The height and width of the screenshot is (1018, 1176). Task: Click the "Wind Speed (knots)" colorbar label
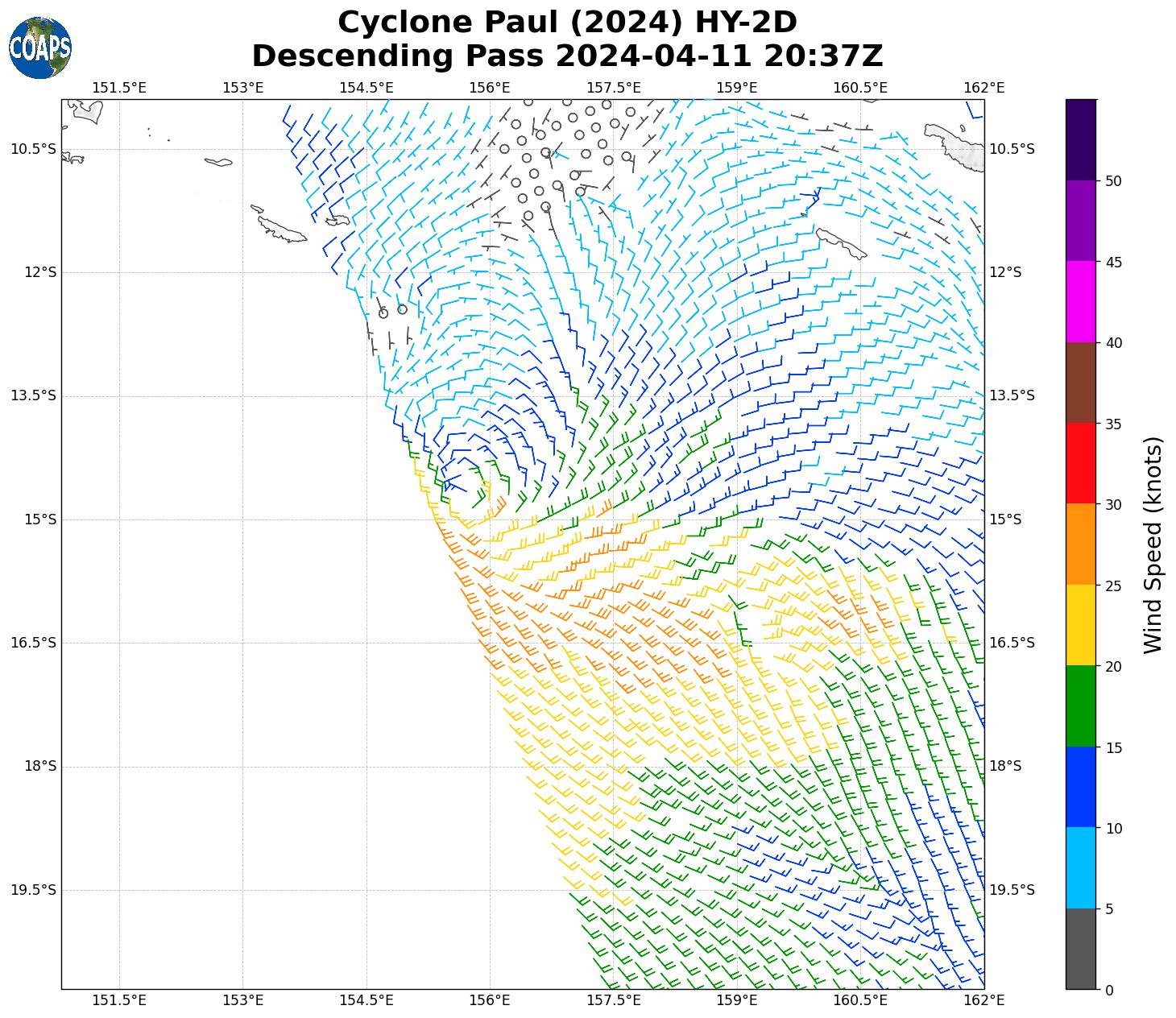click(x=1153, y=545)
